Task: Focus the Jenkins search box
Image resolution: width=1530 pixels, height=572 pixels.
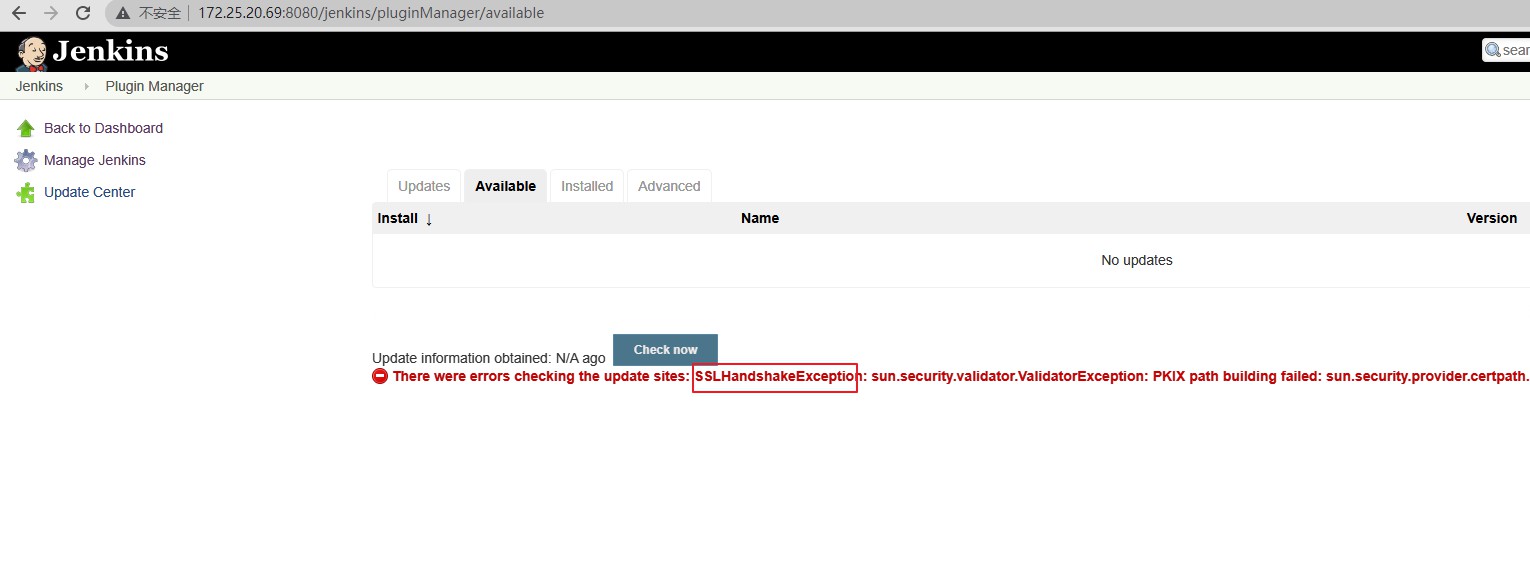Action: tap(1507, 50)
